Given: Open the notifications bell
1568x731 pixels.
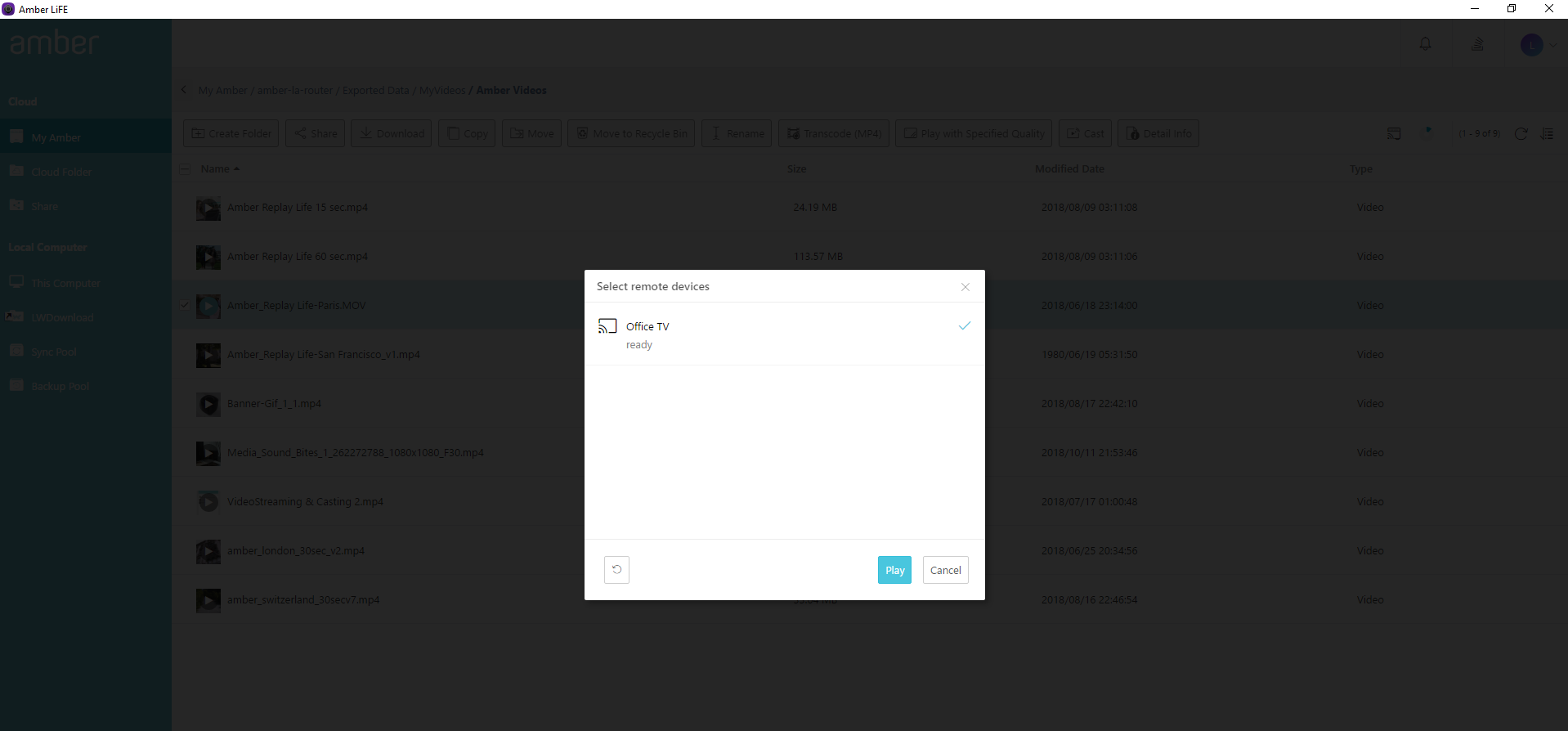Looking at the screenshot, I should coord(1425,43).
